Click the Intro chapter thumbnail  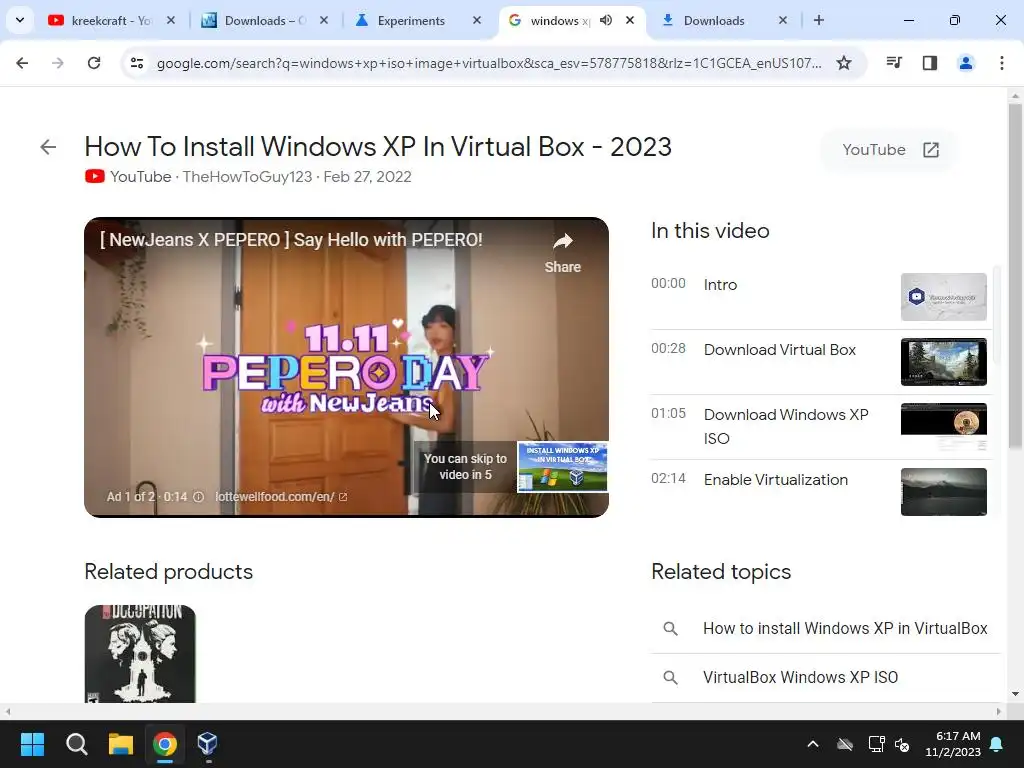point(944,297)
